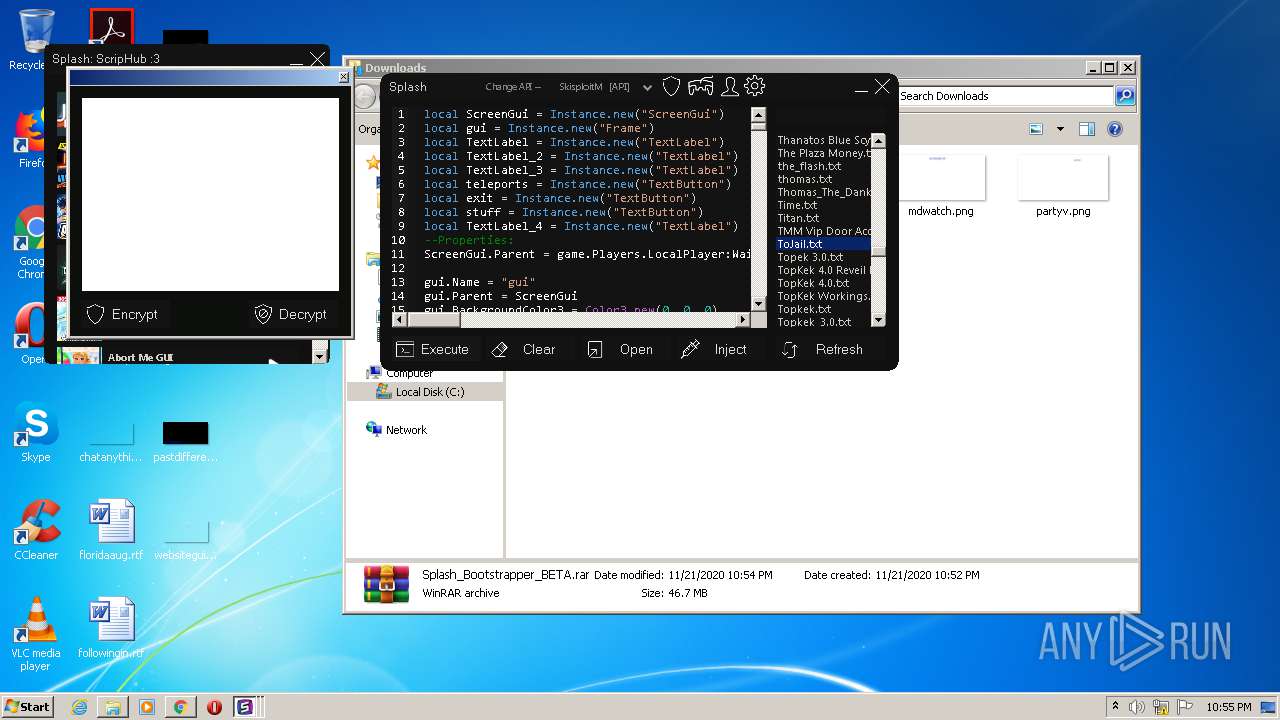1280x720 pixels.
Task: Click code editor horizontal scroll left arrow
Action: (400, 320)
